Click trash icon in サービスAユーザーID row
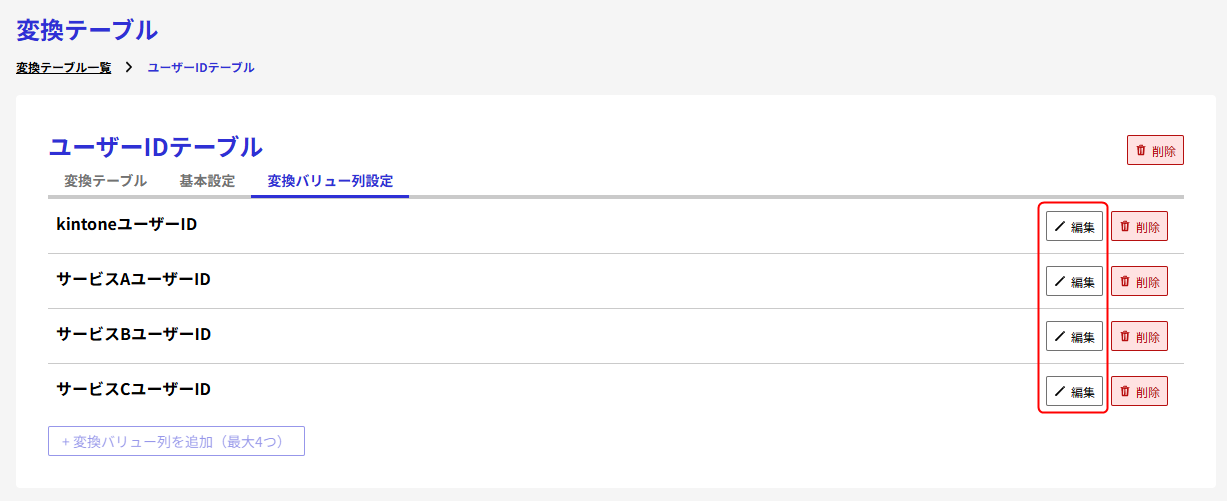This screenshot has width=1227, height=501. click(x=1125, y=282)
